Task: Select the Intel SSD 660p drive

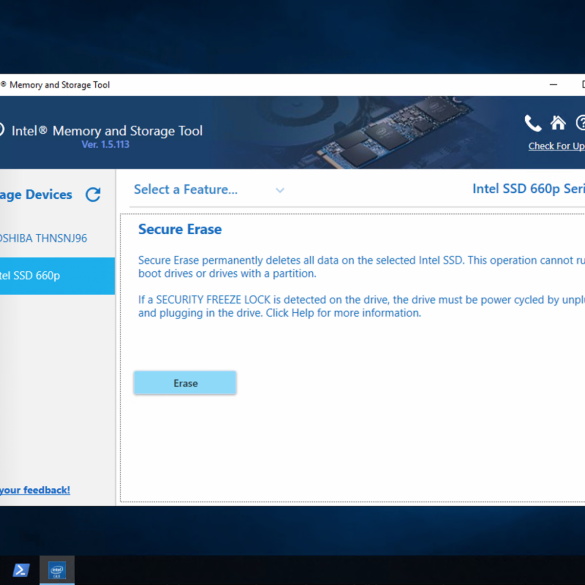Action: click(57, 276)
